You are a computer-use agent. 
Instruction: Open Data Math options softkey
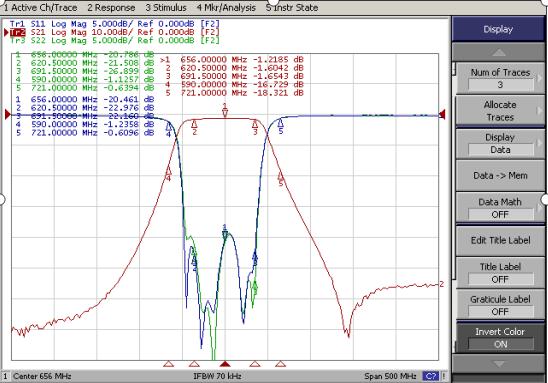tap(500, 208)
